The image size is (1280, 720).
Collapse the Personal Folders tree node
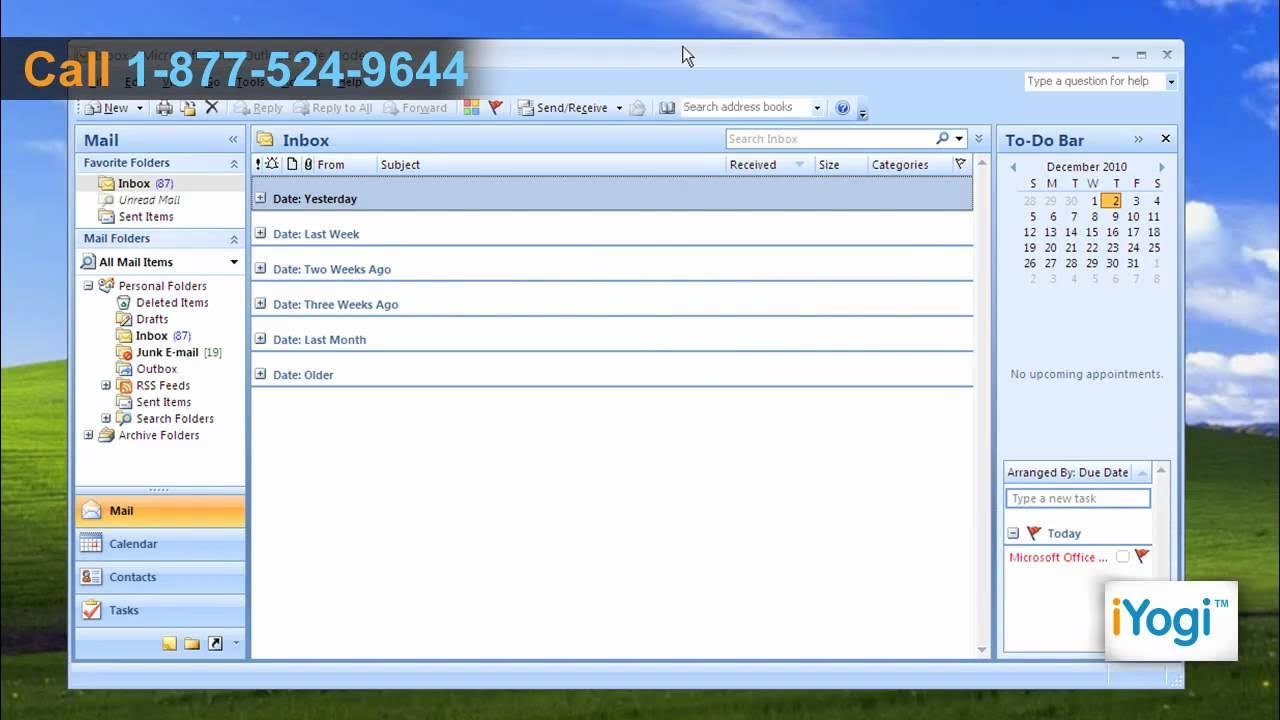coord(88,285)
